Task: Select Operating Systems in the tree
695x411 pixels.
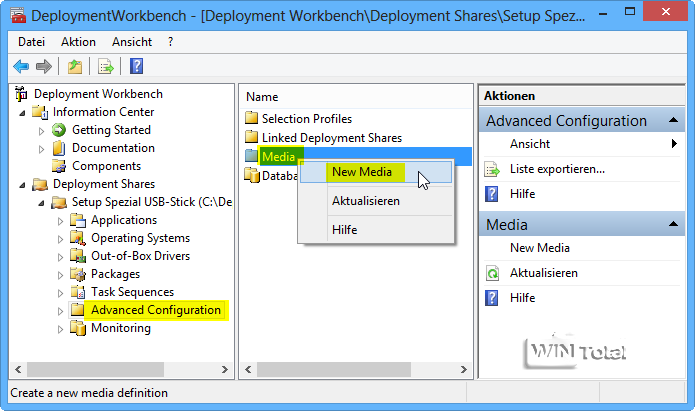Action: 140,238
